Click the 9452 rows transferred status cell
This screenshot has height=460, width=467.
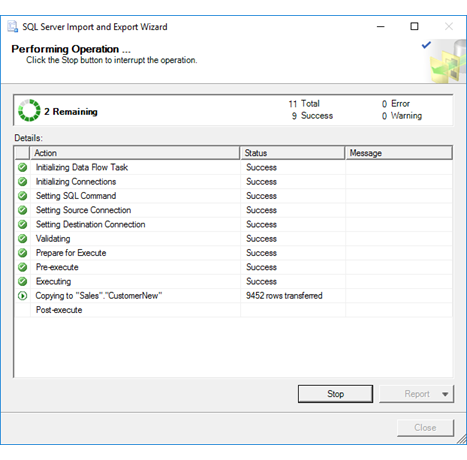pyautogui.click(x=284, y=296)
